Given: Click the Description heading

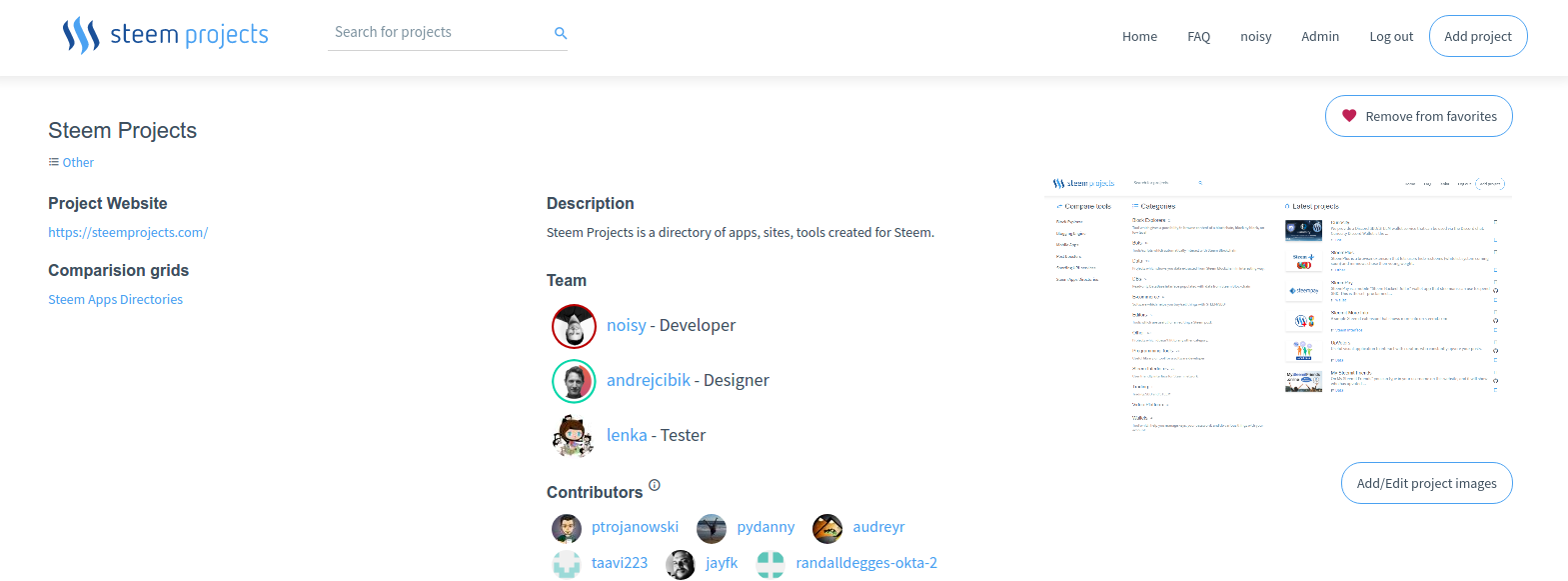Looking at the screenshot, I should 591,203.
